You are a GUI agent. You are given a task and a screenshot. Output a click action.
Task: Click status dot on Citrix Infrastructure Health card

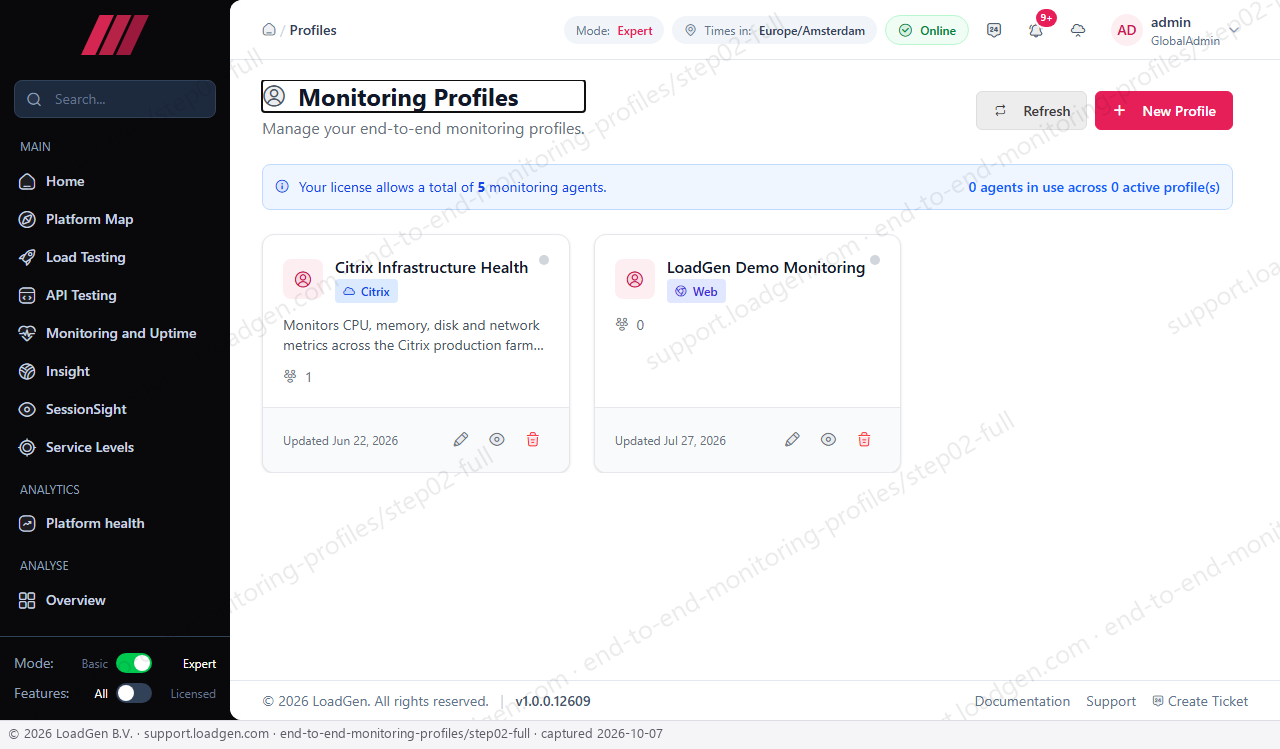pos(544,260)
